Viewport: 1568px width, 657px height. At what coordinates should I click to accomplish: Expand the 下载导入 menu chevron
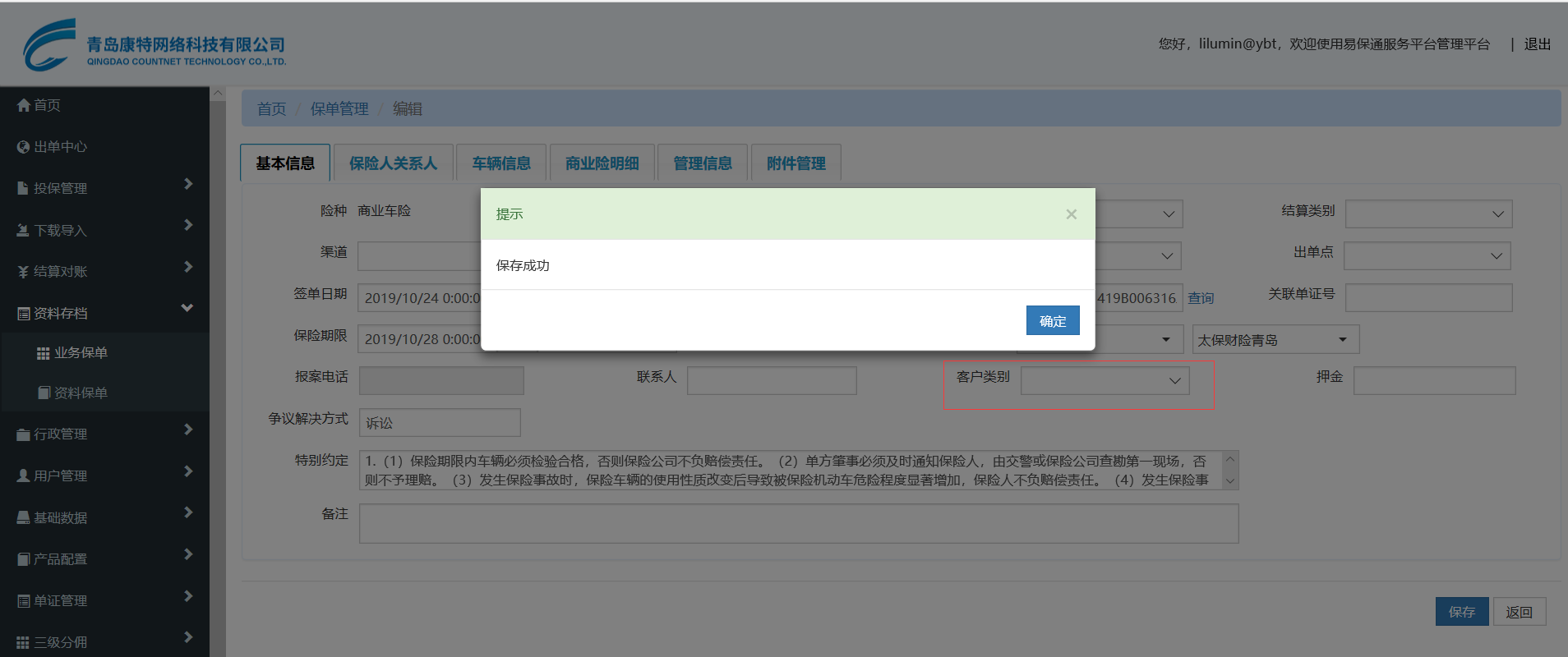click(x=188, y=225)
